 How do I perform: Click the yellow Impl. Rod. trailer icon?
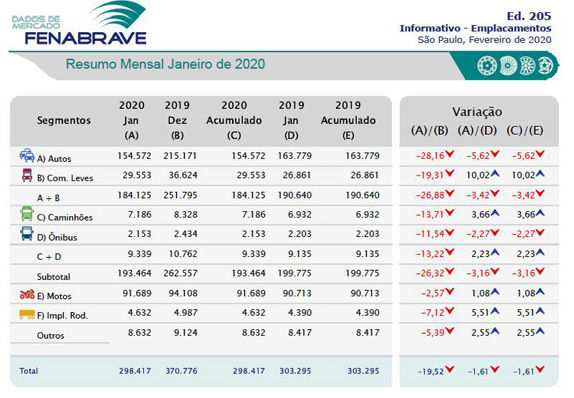tap(27, 315)
